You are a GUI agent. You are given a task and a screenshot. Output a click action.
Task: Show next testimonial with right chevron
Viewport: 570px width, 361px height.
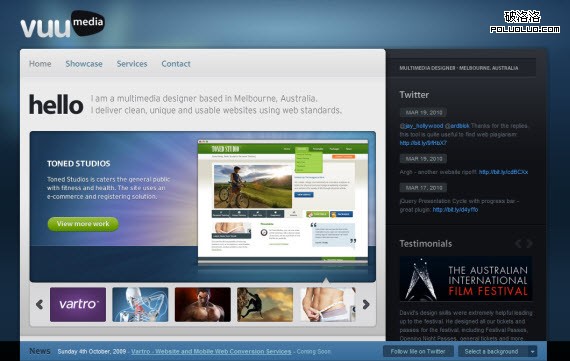[x=529, y=243]
